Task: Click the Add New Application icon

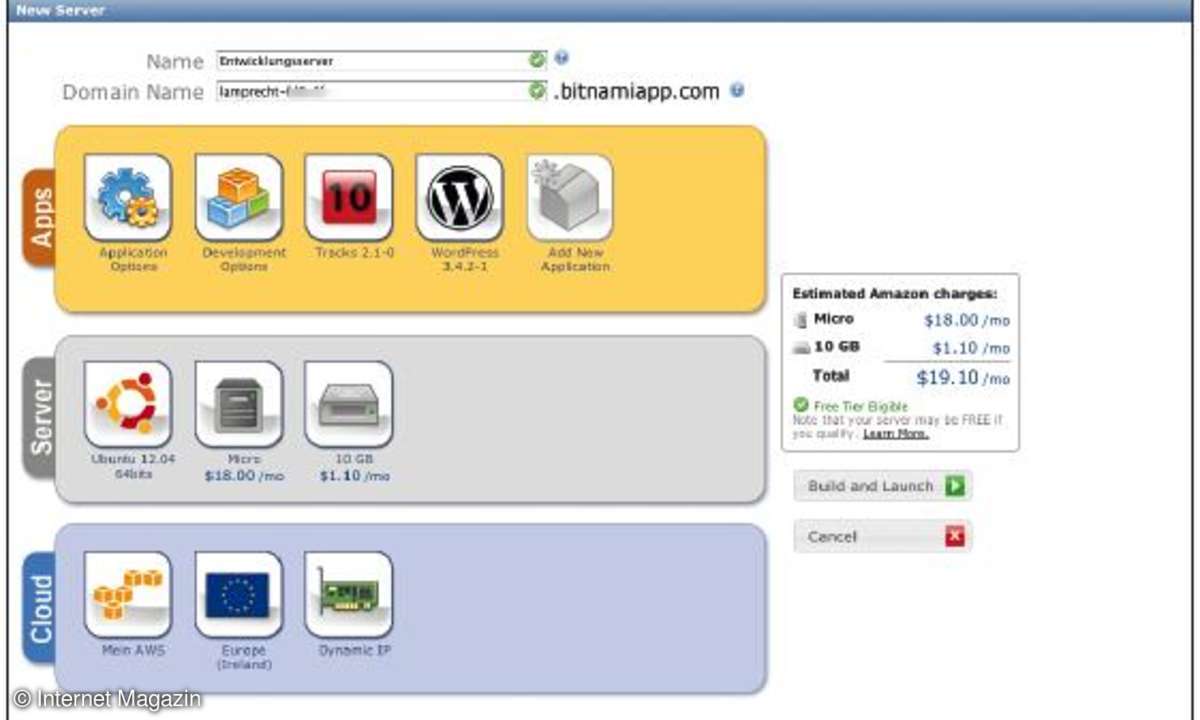Action: click(x=570, y=197)
